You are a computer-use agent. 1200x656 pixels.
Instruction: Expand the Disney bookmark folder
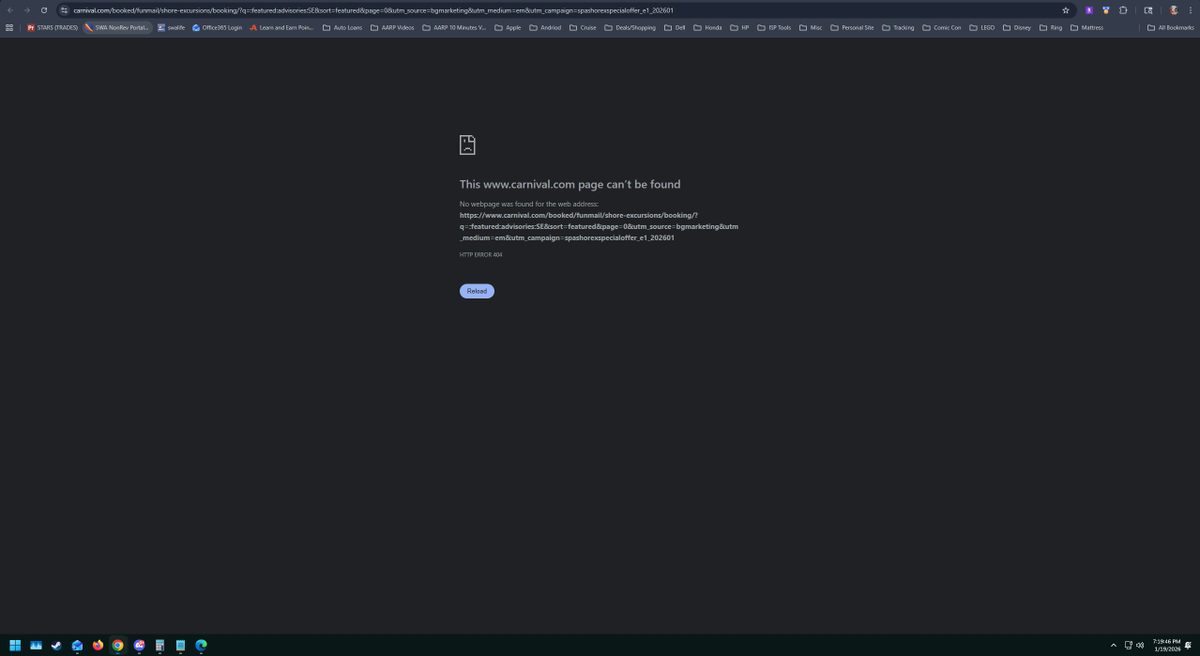coord(1016,27)
